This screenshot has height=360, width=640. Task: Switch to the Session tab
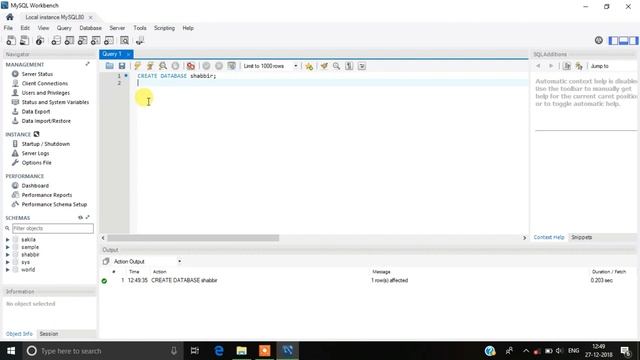49,333
